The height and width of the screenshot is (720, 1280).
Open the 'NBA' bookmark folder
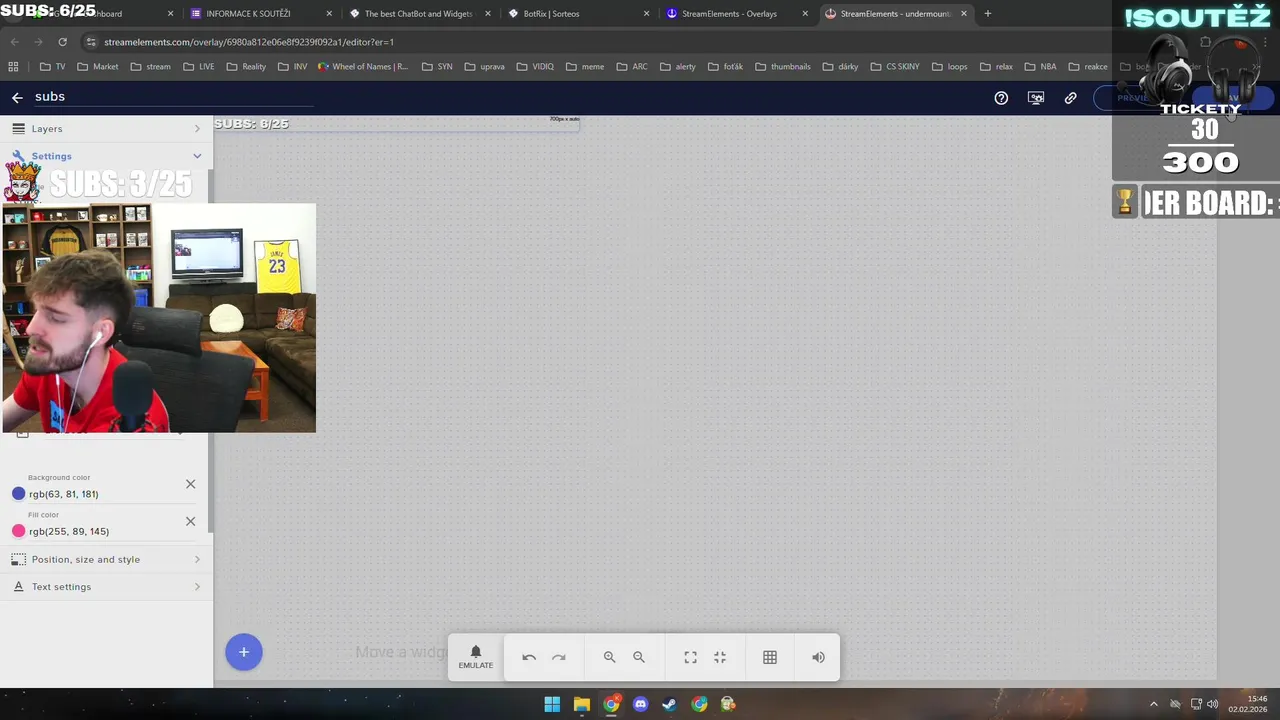tap(1040, 67)
